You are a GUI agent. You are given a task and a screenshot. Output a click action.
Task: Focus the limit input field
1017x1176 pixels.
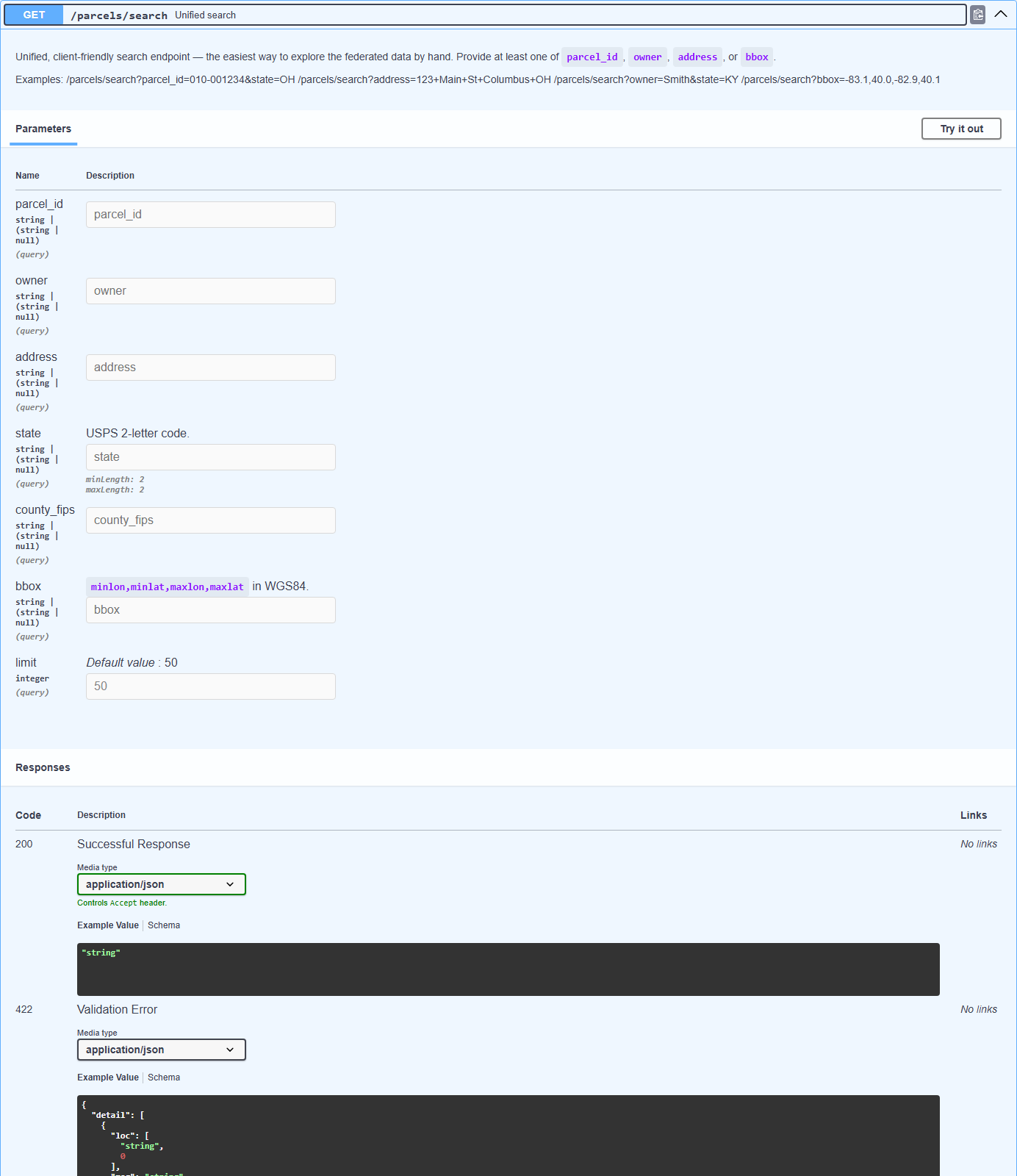[x=211, y=686]
